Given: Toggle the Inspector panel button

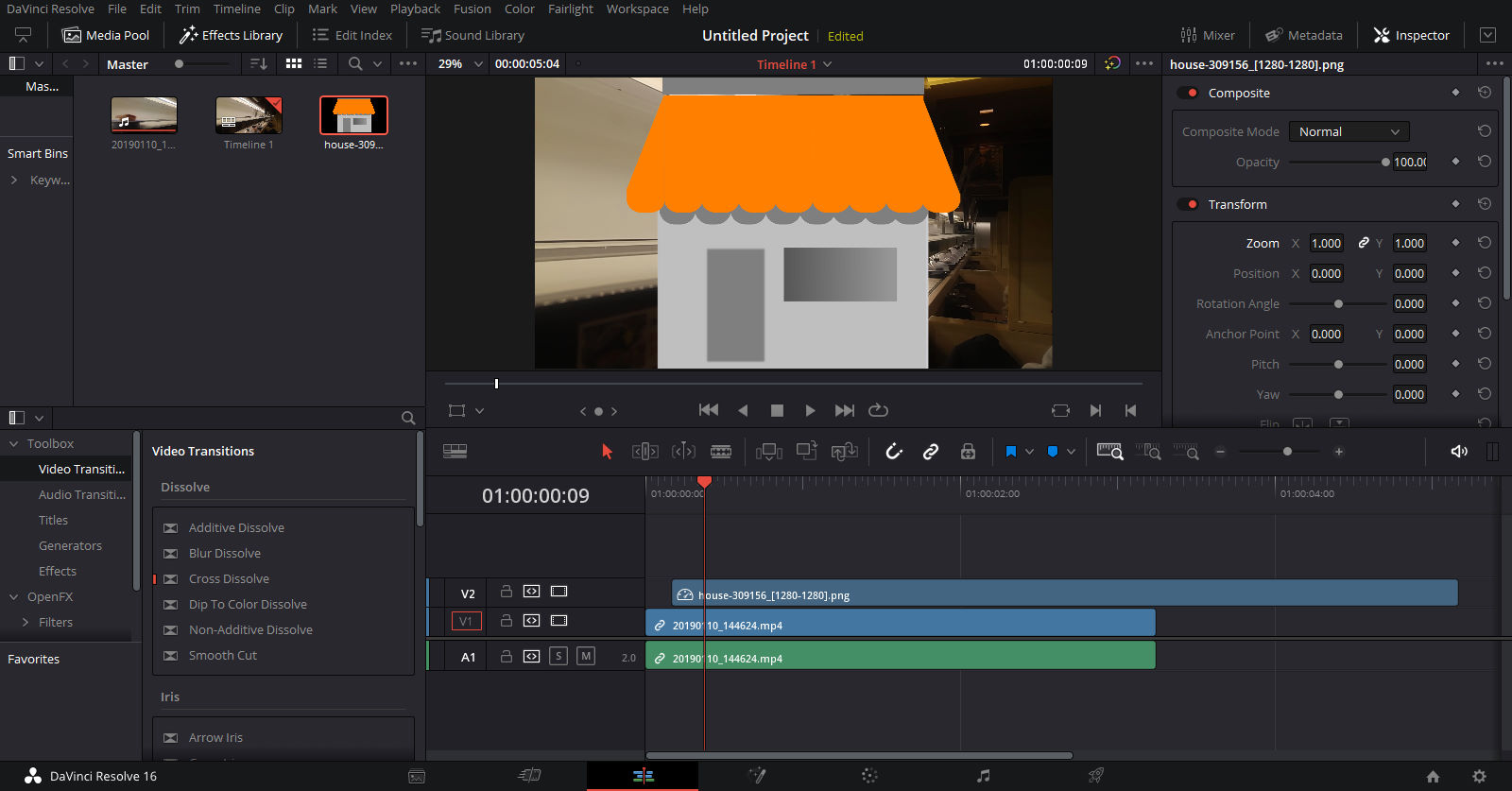Looking at the screenshot, I should click(x=1411, y=35).
